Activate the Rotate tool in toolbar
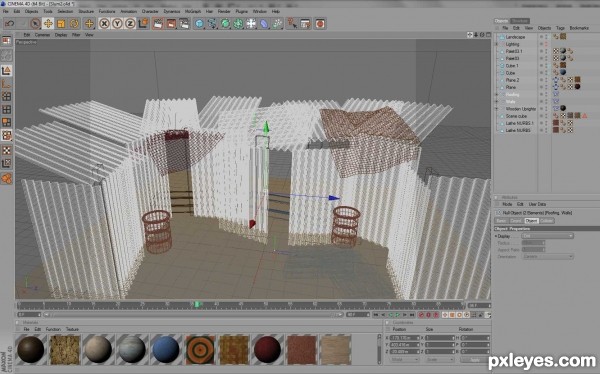This screenshot has width=600, height=374. click(74, 24)
